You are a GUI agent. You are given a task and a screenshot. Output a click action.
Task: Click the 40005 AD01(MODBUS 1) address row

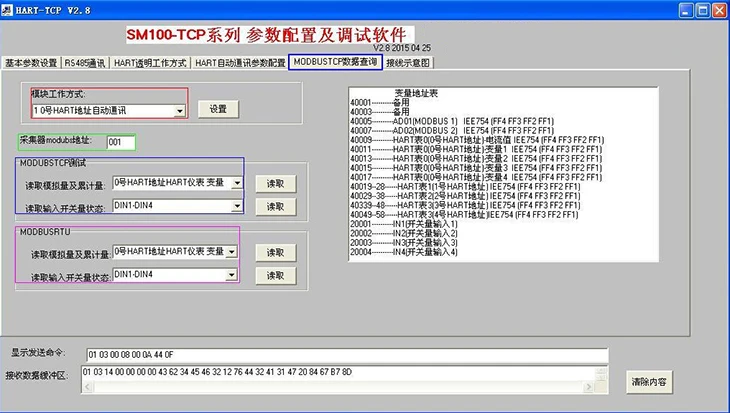(452, 121)
